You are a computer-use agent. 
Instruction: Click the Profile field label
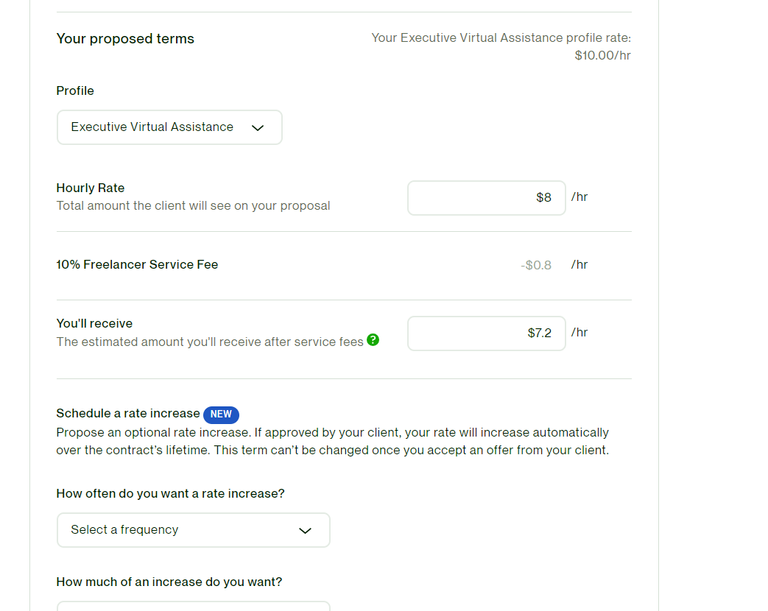(x=75, y=91)
